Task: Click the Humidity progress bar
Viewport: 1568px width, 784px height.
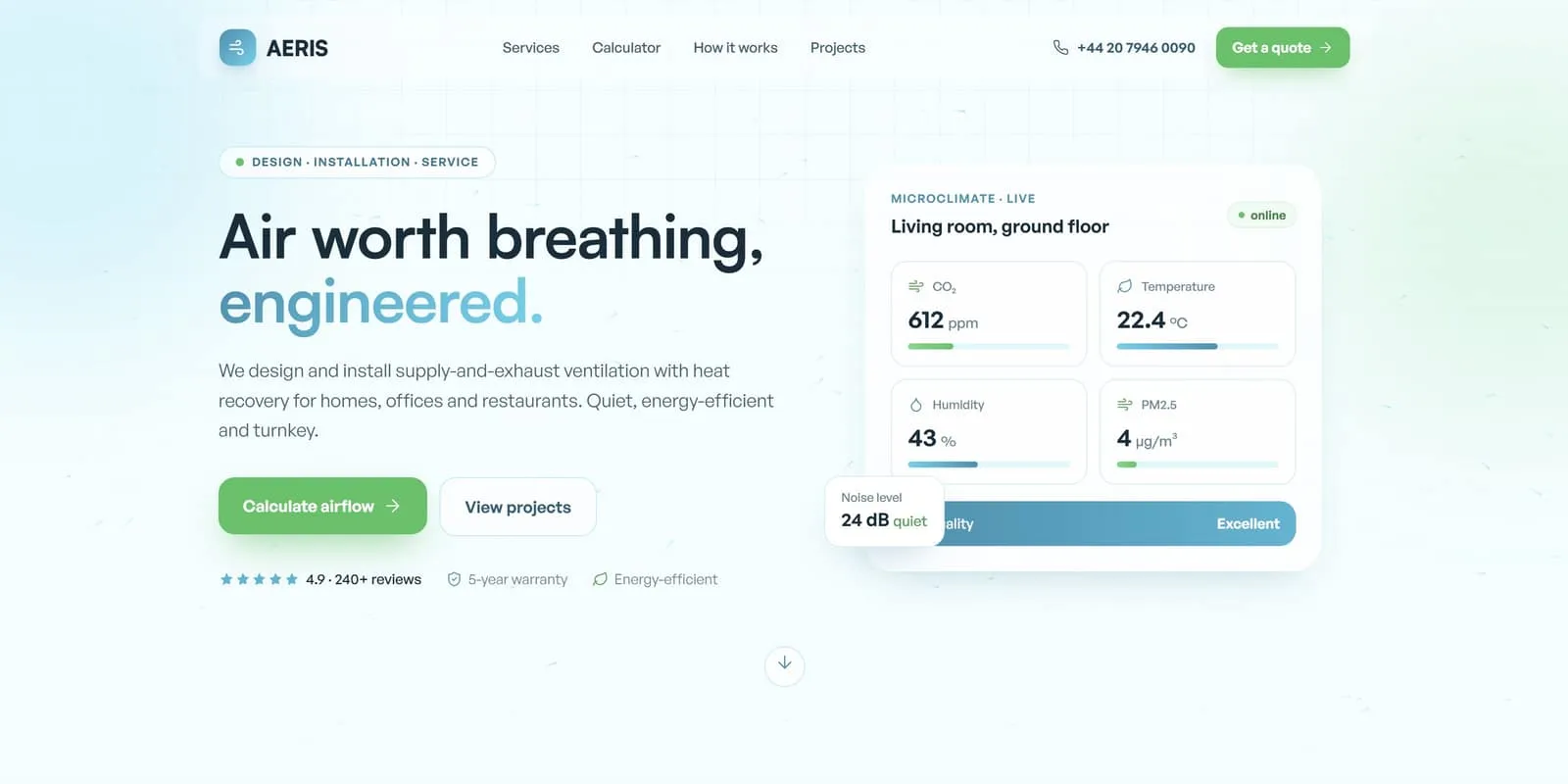Action: click(989, 465)
